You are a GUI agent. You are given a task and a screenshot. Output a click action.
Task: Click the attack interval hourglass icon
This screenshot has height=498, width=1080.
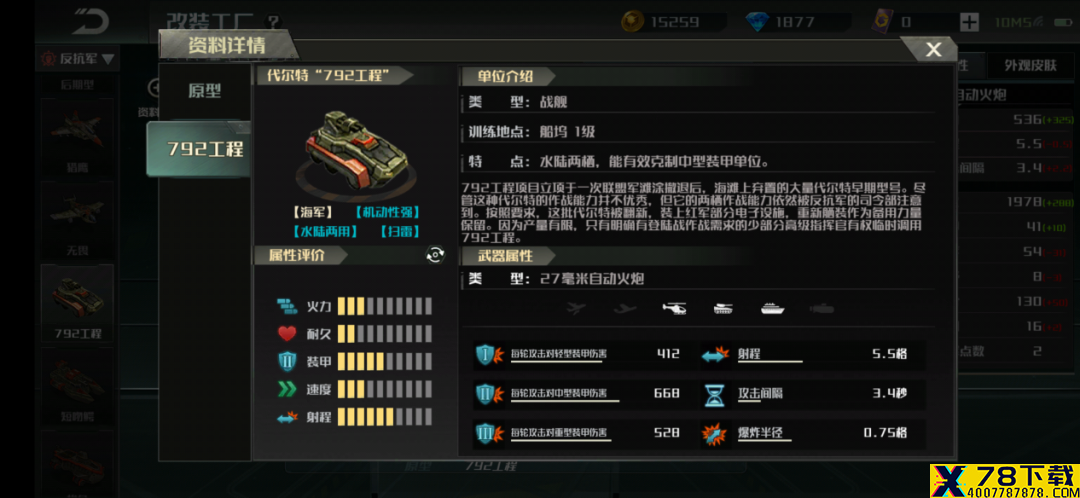tap(714, 394)
